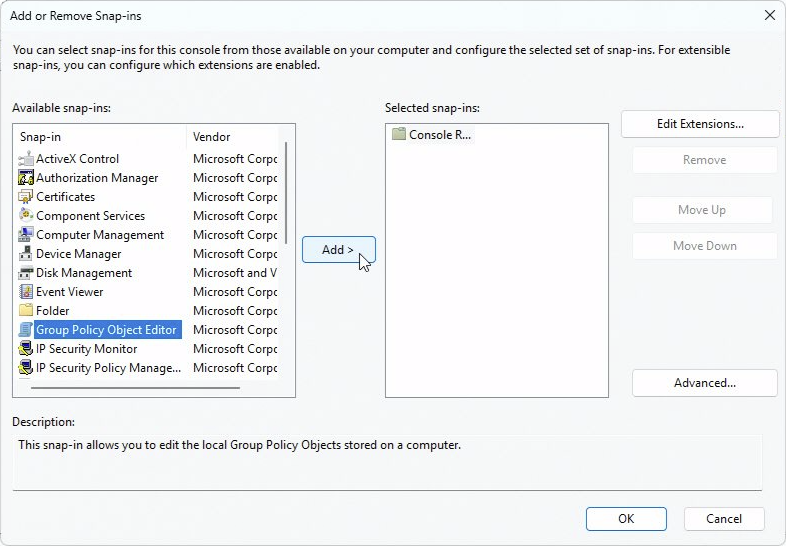Select Console Root in selected snap-ins
The width and height of the screenshot is (786, 546).
439,135
